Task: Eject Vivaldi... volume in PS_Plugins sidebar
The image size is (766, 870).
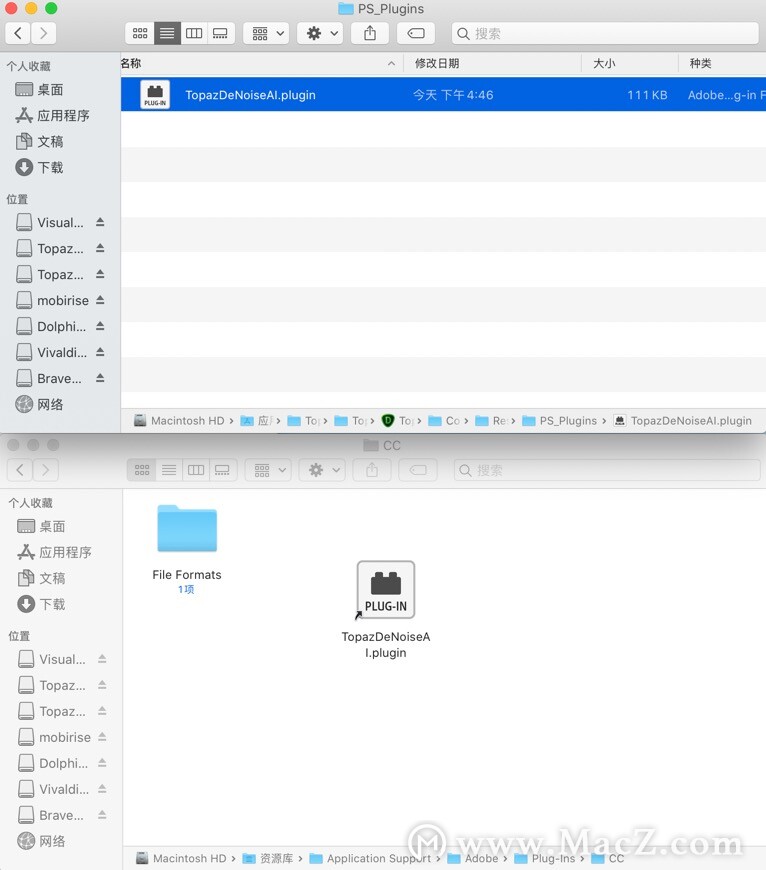Action: 100,352
